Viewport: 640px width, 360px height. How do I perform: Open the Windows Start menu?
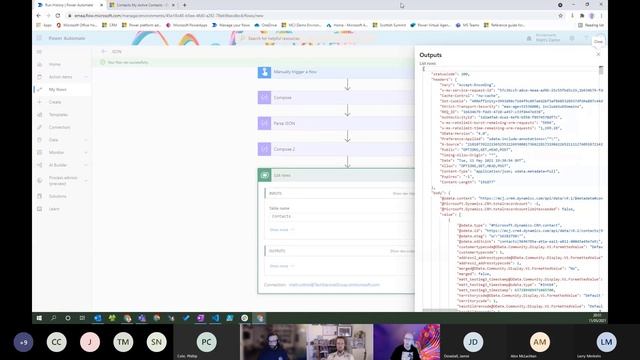point(39,318)
